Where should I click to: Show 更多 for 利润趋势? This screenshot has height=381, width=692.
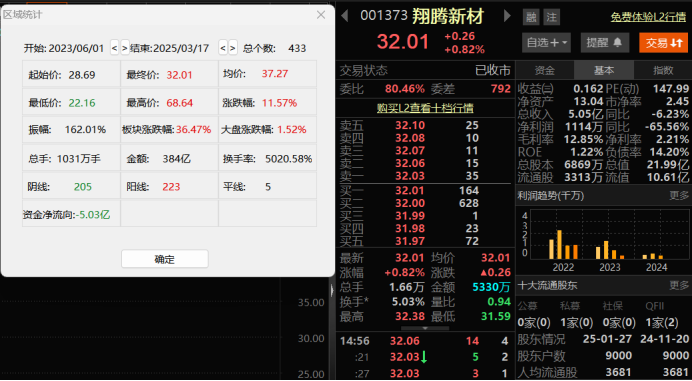[x=678, y=196]
